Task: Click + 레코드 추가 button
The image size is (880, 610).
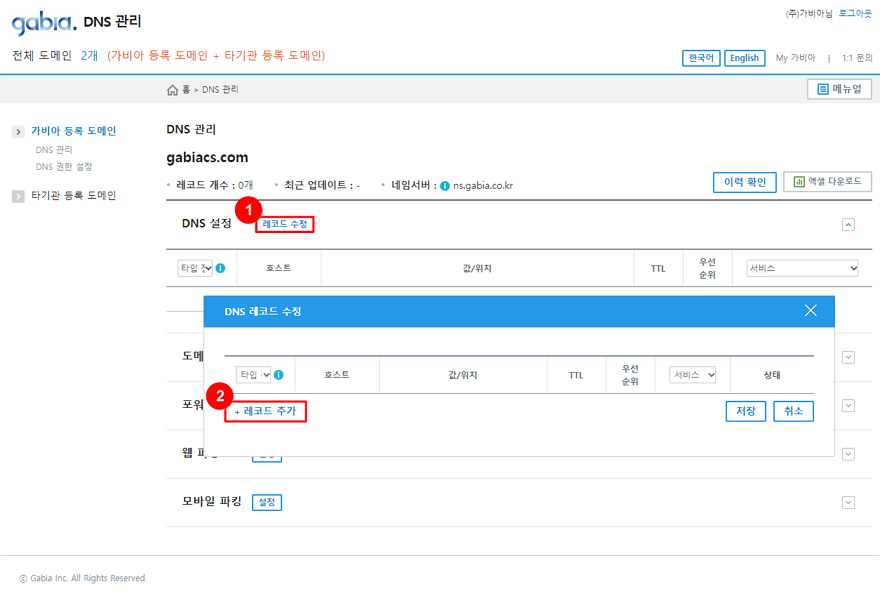Action: tap(265, 411)
